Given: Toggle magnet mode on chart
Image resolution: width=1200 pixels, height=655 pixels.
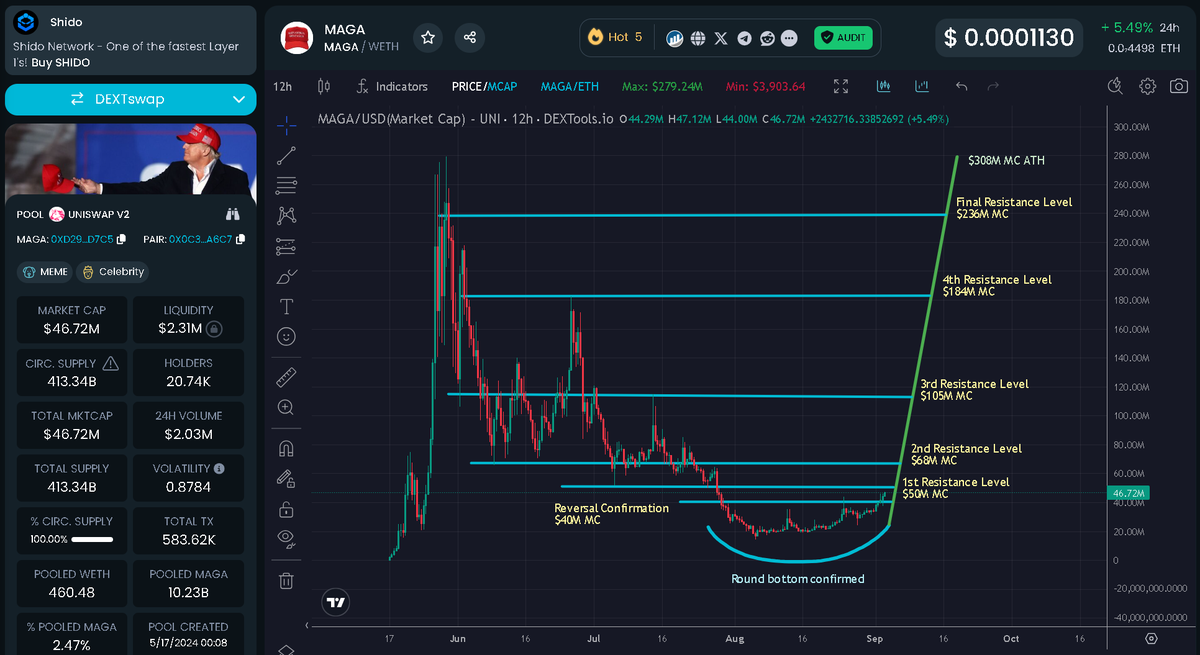Looking at the screenshot, I should (x=287, y=448).
